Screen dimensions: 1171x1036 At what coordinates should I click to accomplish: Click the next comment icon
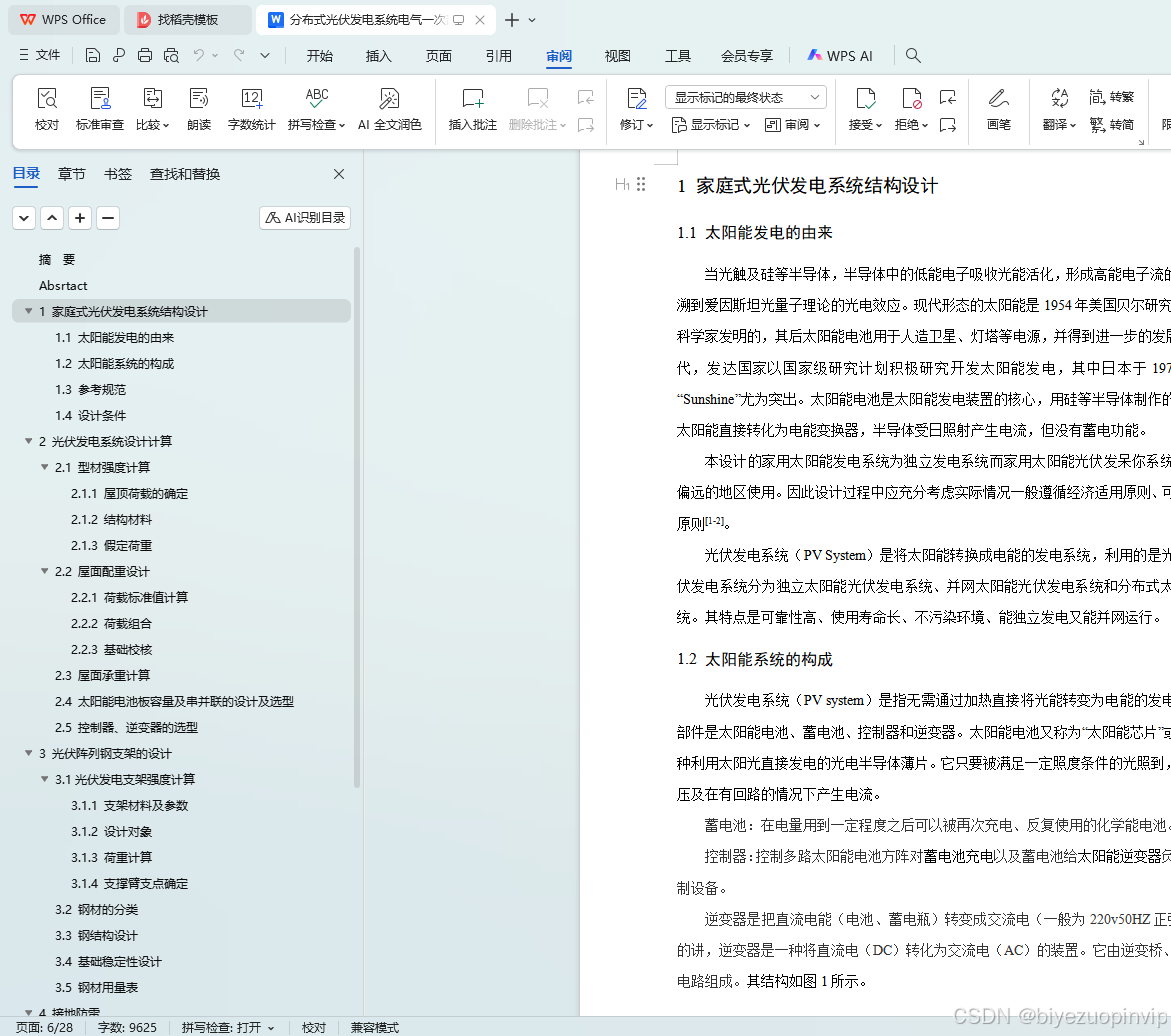click(586, 125)
